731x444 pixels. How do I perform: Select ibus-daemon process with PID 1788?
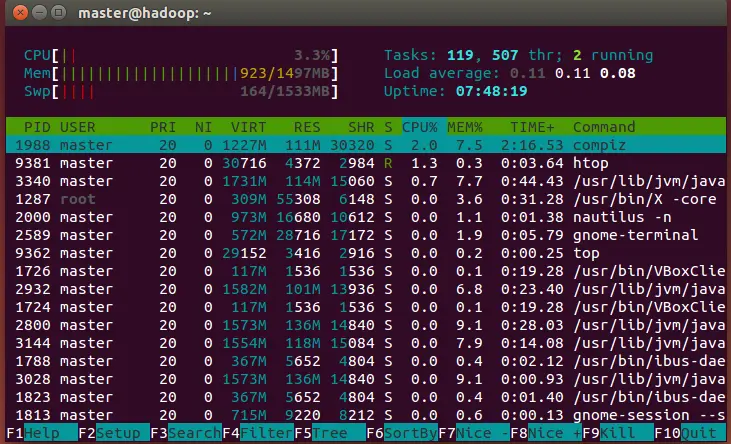tap(366, 361)
